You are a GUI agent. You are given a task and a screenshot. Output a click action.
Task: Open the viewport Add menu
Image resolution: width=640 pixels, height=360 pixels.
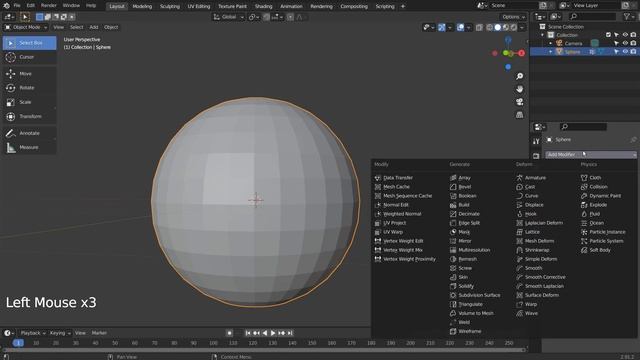coord(94,27)
